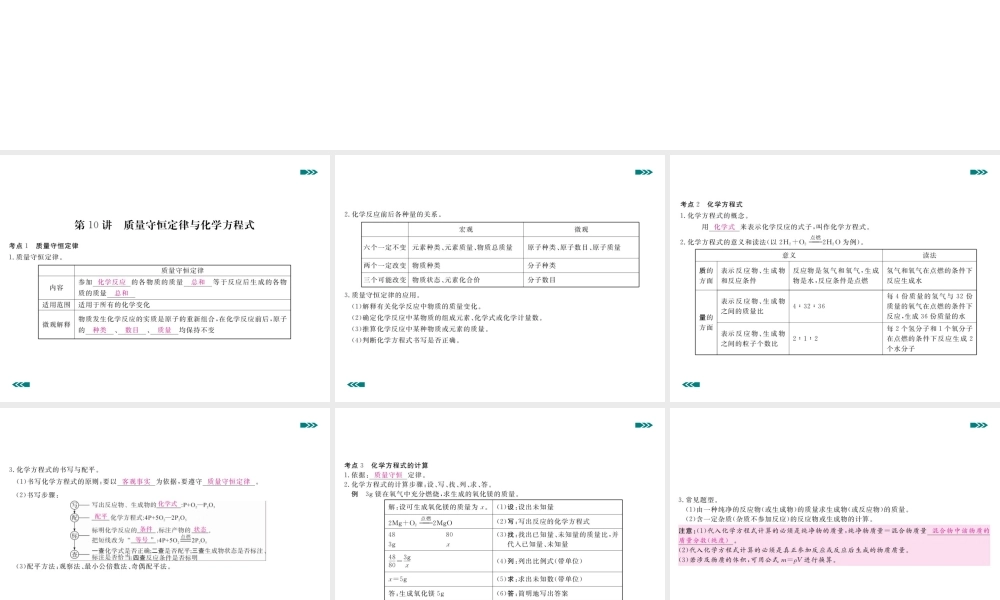The height and width of the screenshot is (600, 1000).
Task: Select the slide with the pink 注意 box
Action: click(x=835, y=504)
